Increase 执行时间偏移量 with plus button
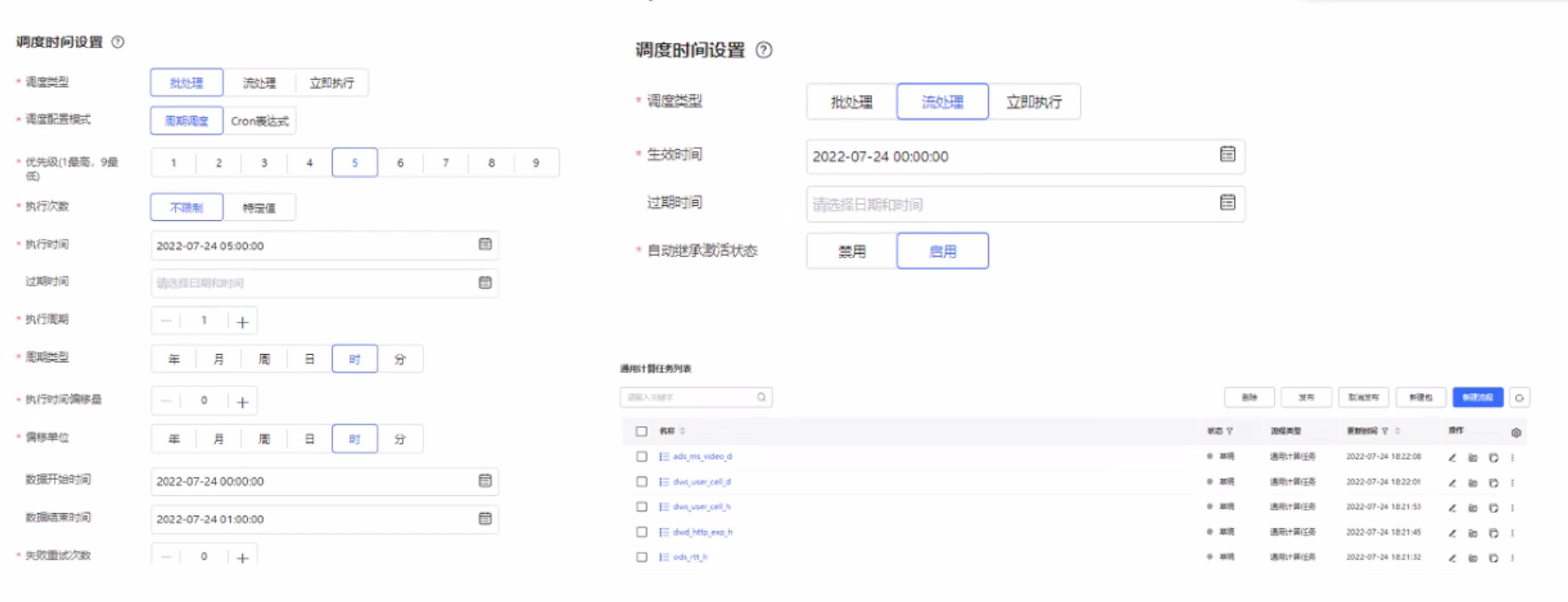This screenshot has width=1568, height=602. [242, 402]
